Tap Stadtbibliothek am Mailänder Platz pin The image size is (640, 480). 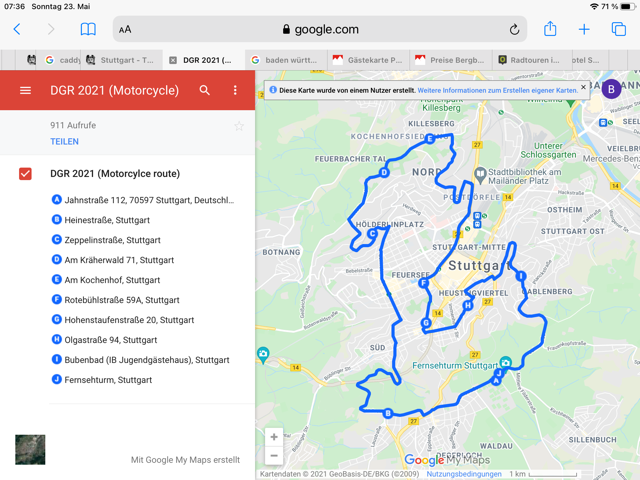pos(480,174)
